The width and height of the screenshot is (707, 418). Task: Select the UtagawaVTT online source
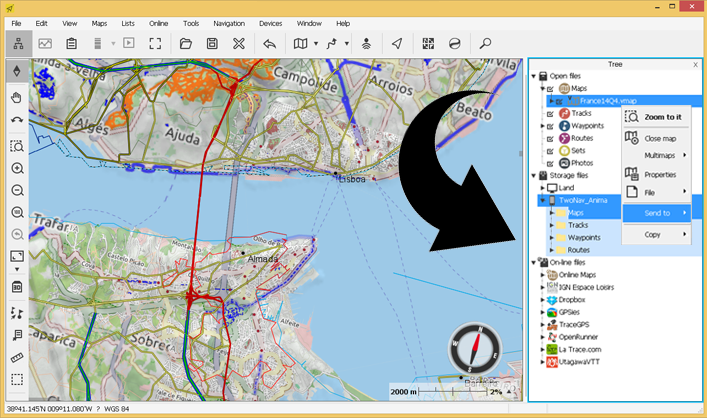point(579,362)
